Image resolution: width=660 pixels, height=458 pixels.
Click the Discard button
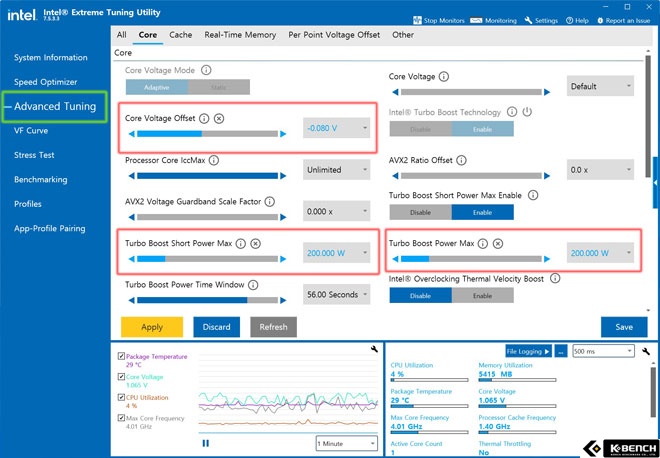click(216, 327)
